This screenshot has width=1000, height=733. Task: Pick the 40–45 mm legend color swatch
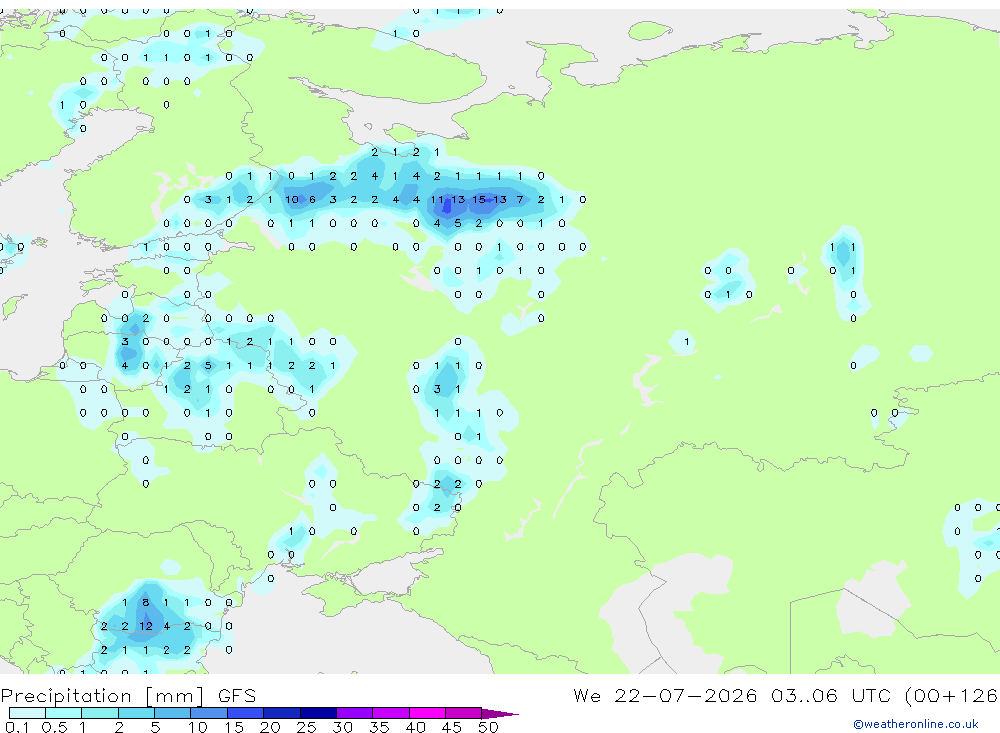pos(427,713)
